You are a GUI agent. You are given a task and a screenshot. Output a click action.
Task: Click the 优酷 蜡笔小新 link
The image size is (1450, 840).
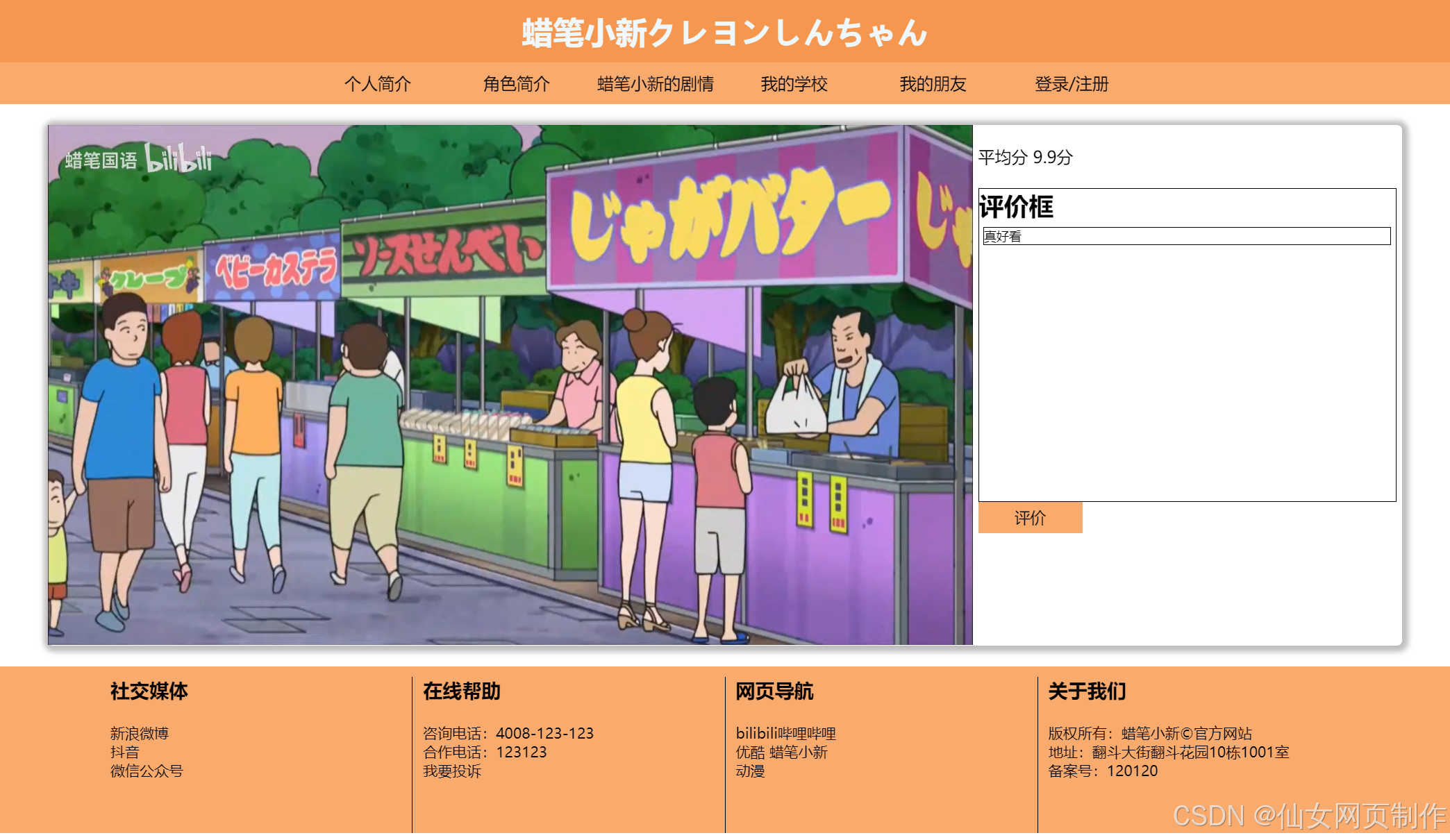point(781,752)
